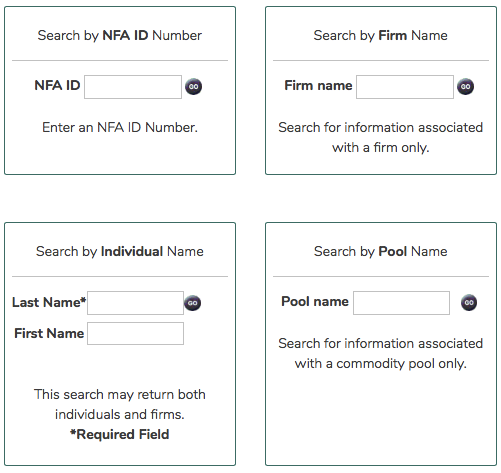Click the Search by Pool Name heading
The height and width of the screenshot is (473, 501).
[x=380, y=251]
